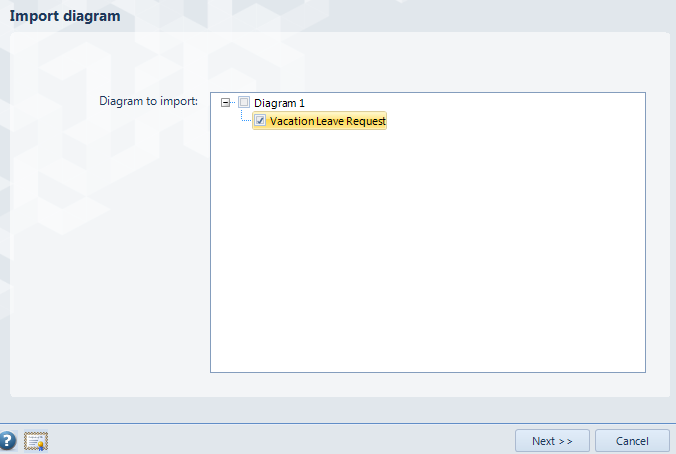The height and width of the screenshot is (454, 676).
Task: Open the stamped document icon beside help
Action: (36, 441)
